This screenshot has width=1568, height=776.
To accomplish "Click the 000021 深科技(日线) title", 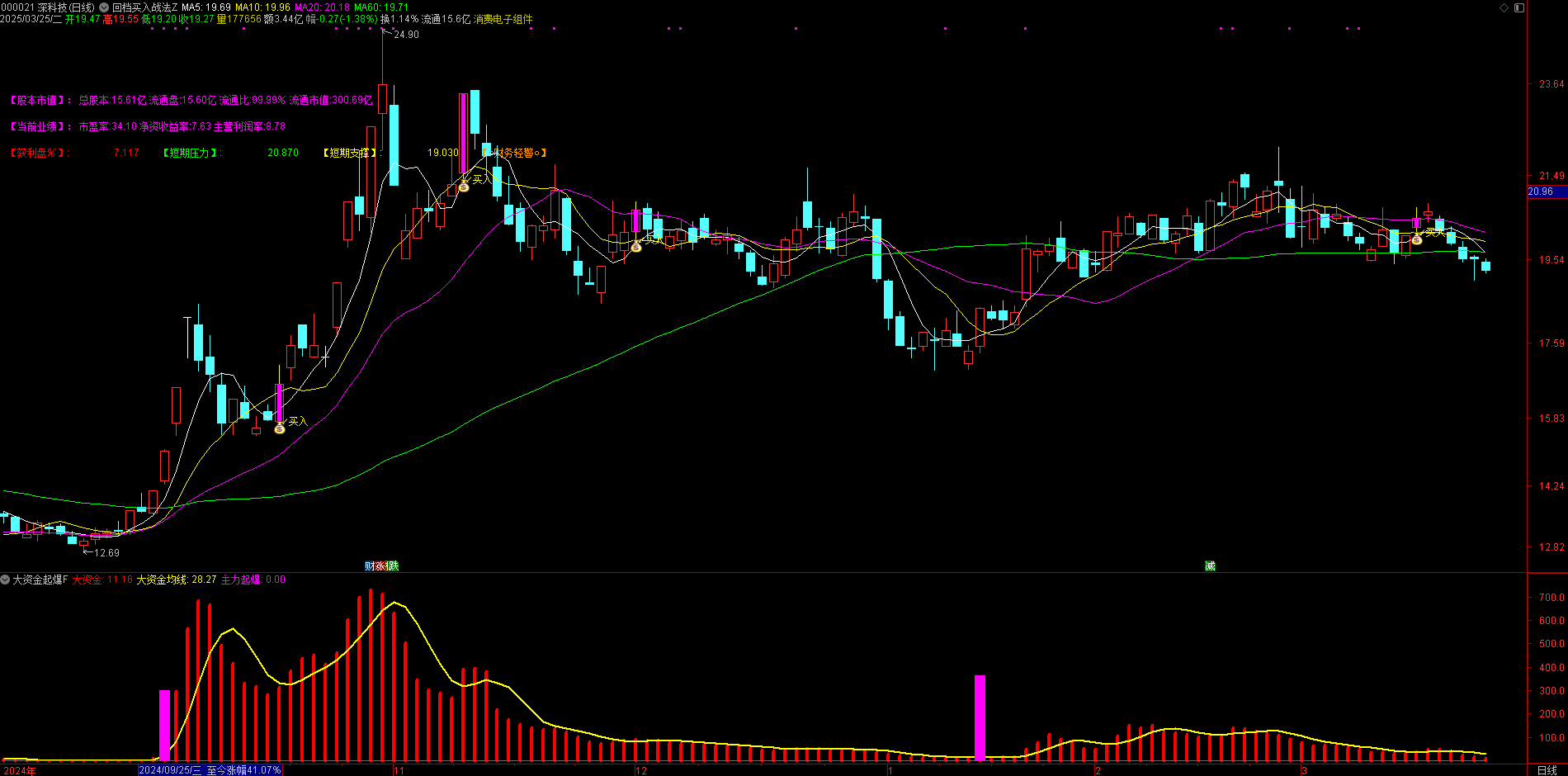I will tap(48, 7).
